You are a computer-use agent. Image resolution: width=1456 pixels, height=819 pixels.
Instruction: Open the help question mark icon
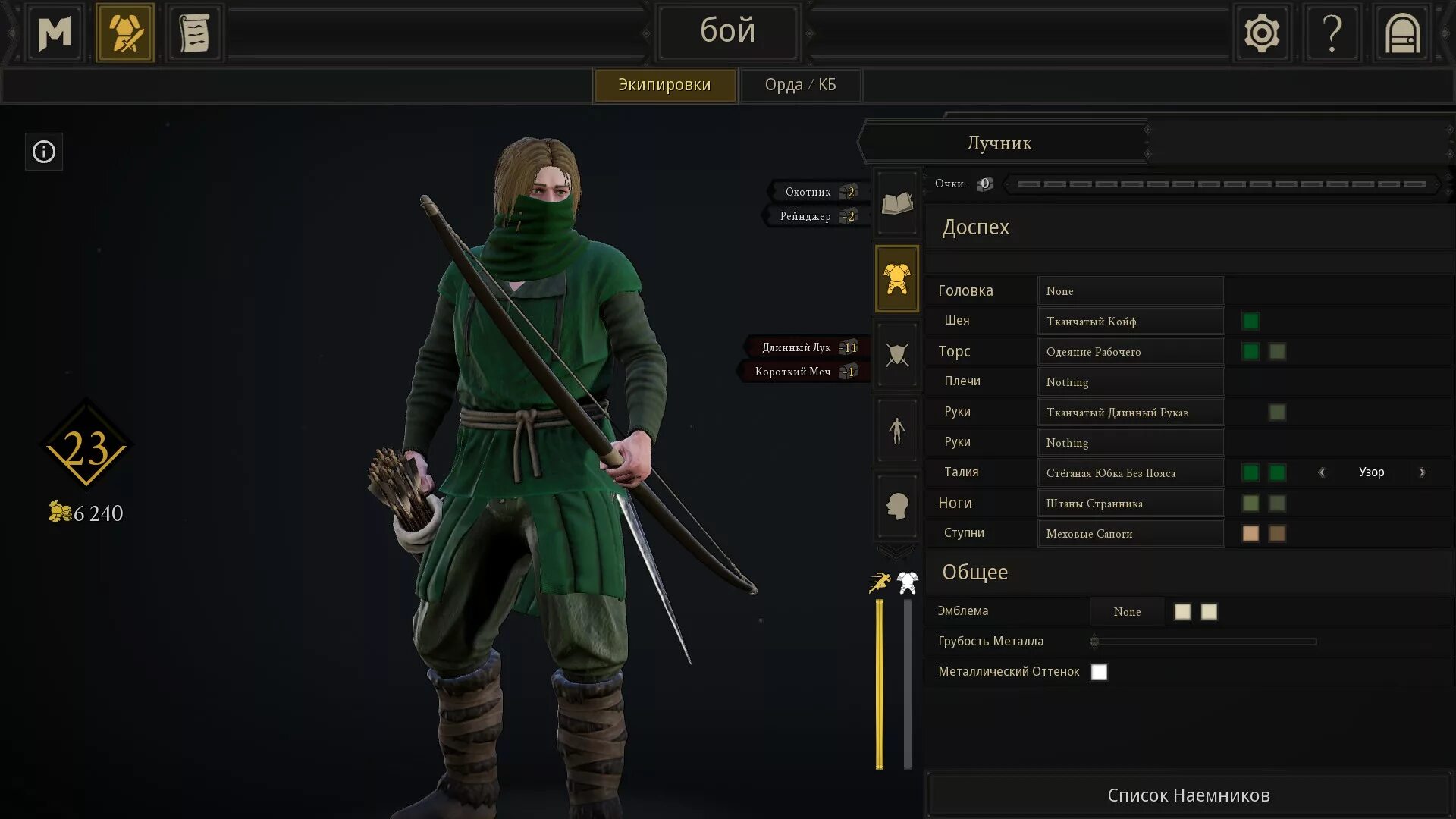click(x=1332, y=33)
